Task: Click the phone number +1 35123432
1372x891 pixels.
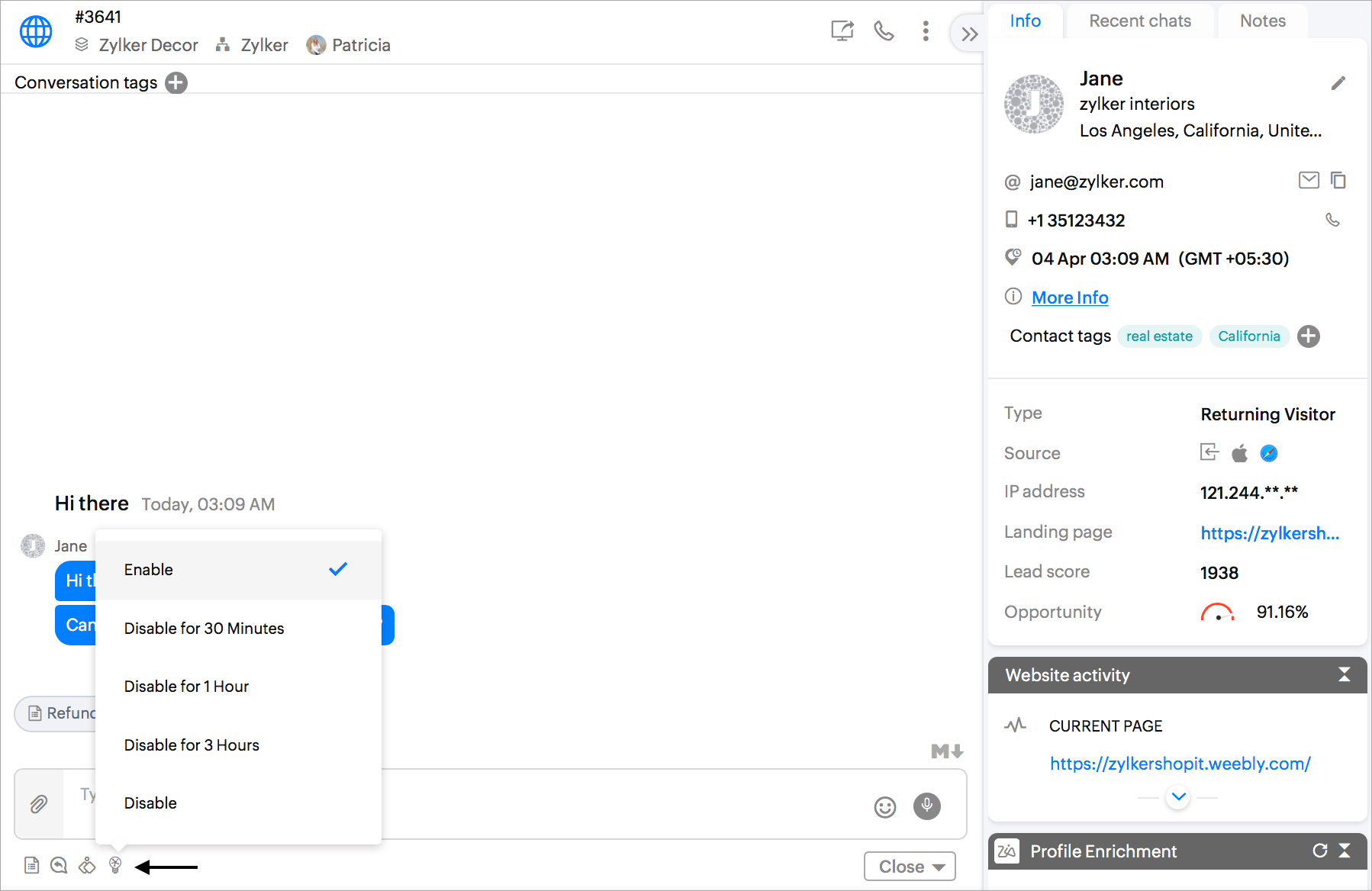Action: [1076, 220]
